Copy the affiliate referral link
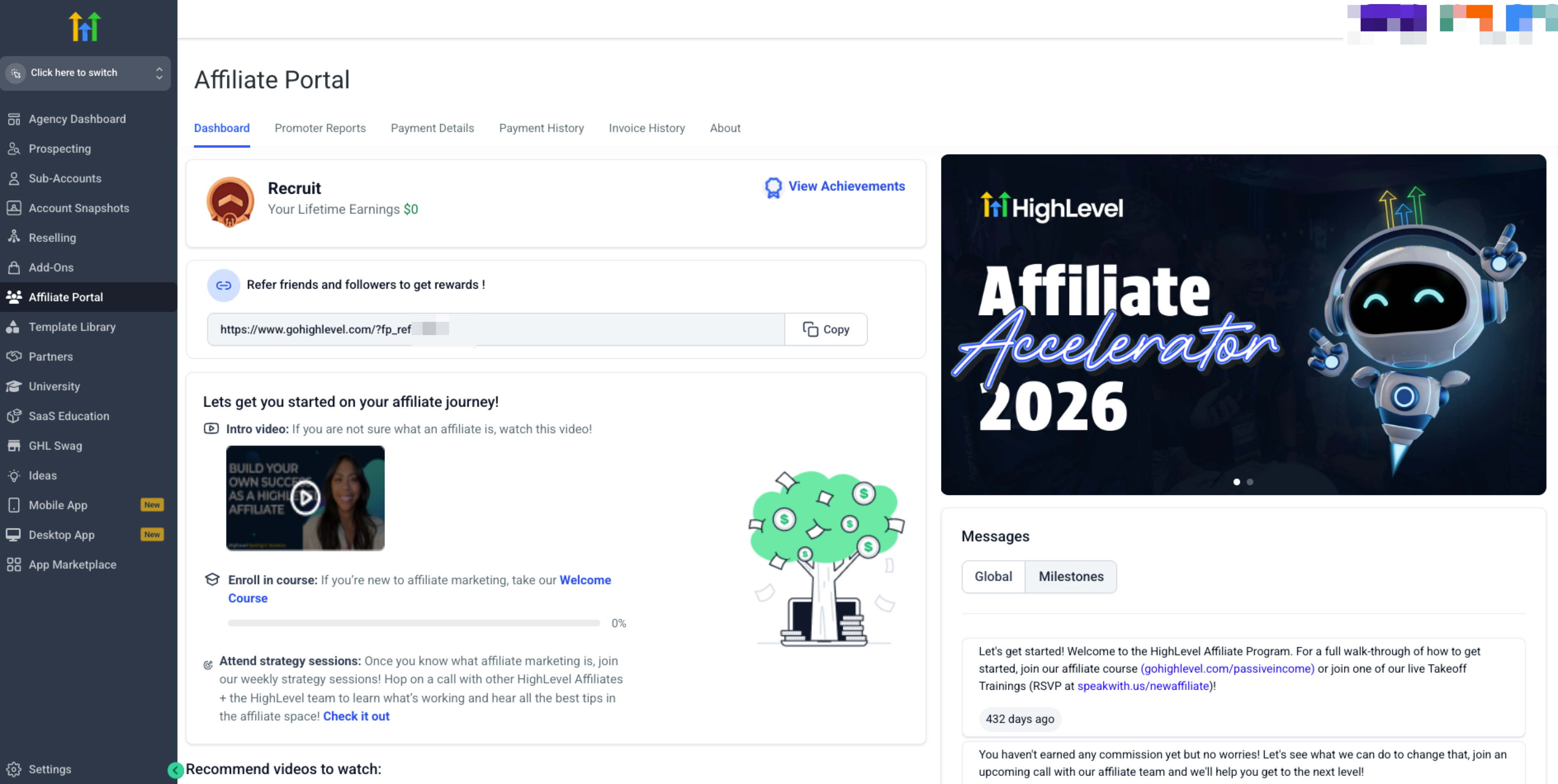 tap(825, 329)
